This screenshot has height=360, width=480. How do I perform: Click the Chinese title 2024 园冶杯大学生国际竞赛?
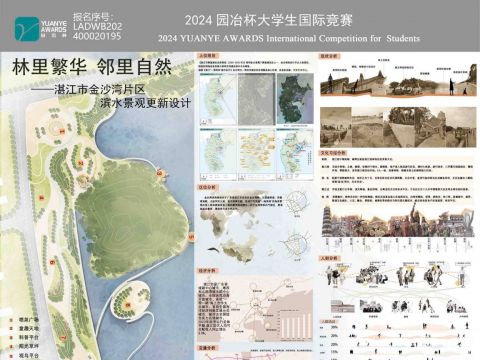pyautogui.click(x=269, y=20)
